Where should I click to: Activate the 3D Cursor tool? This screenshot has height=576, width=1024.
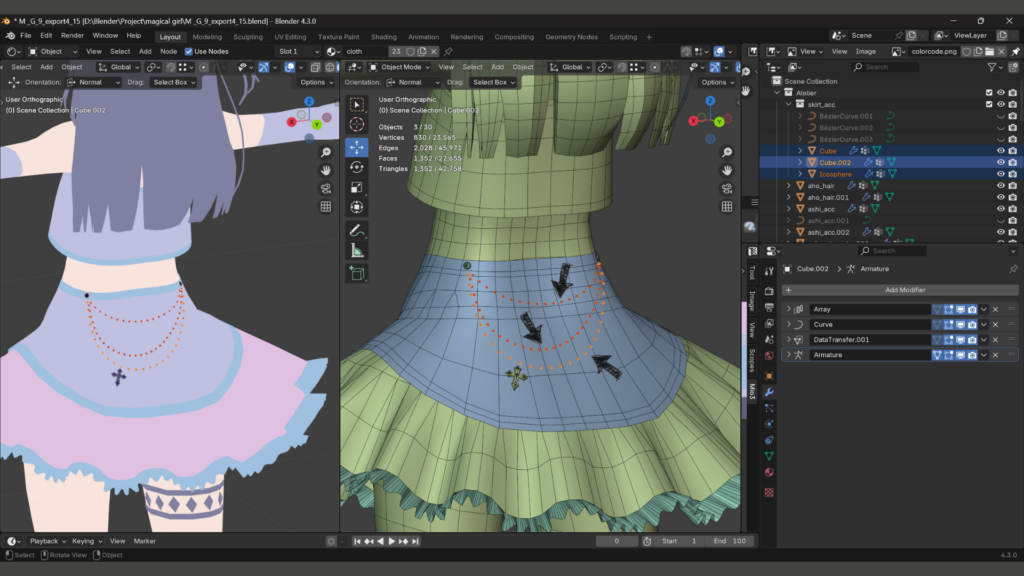coord(357,125)
